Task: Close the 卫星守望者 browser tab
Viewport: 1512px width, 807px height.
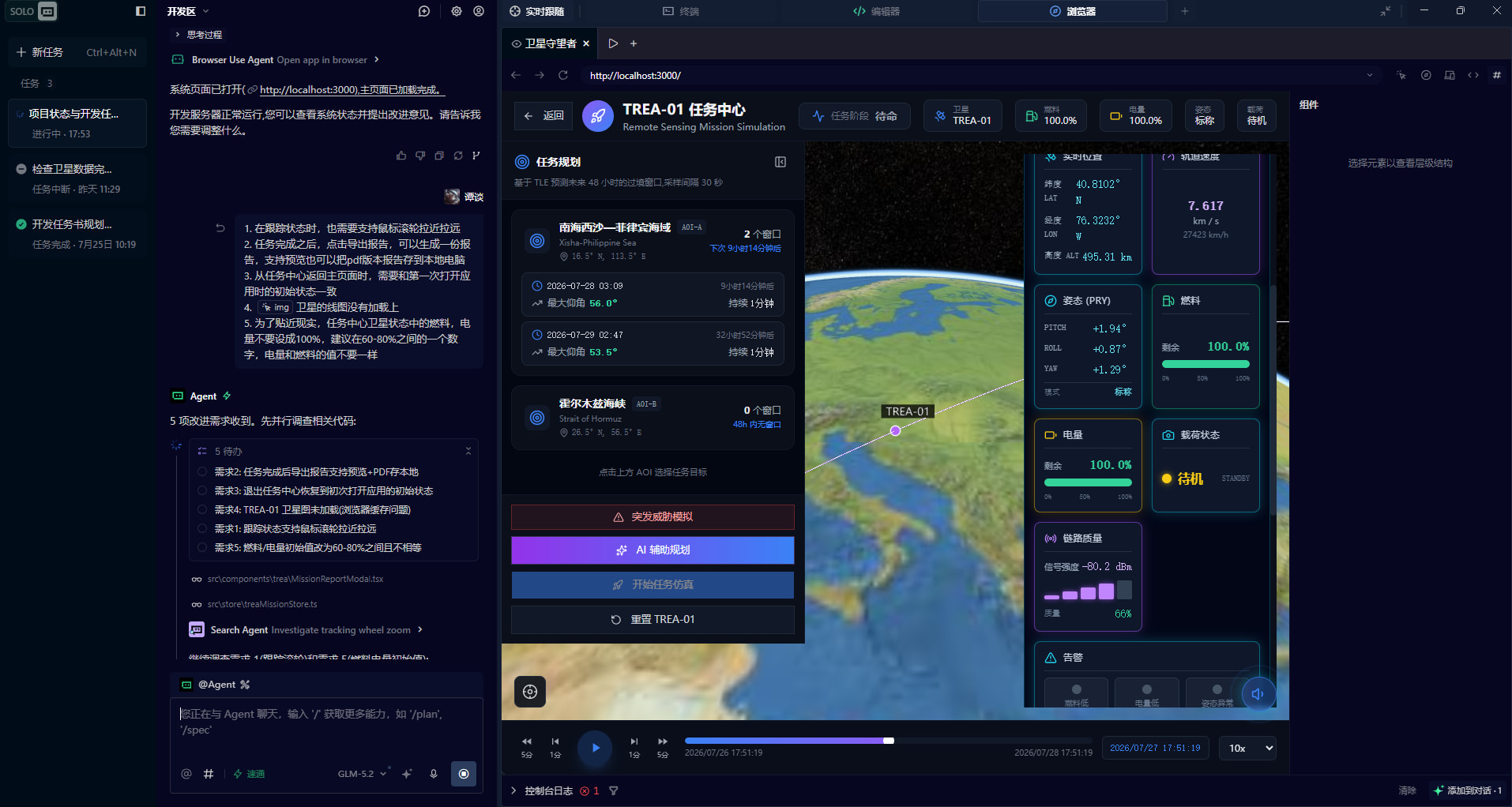Action: point(586,43)
